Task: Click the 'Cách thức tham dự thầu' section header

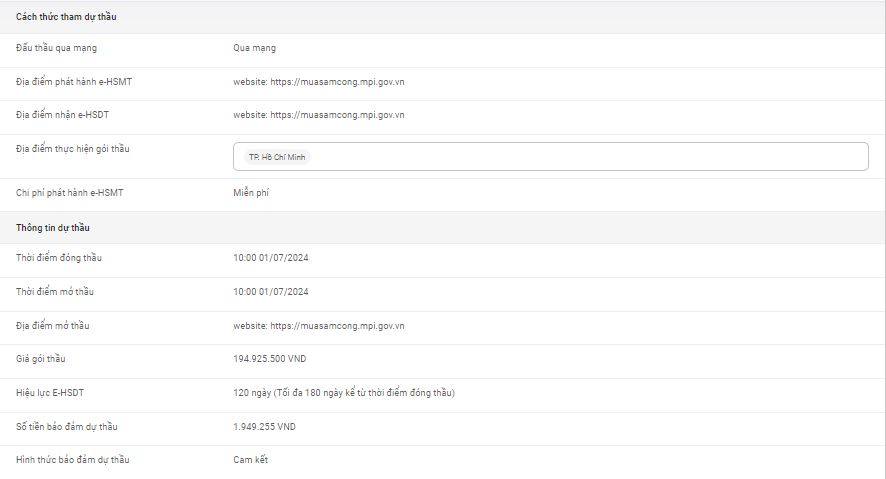Action: tap(67, 17)
